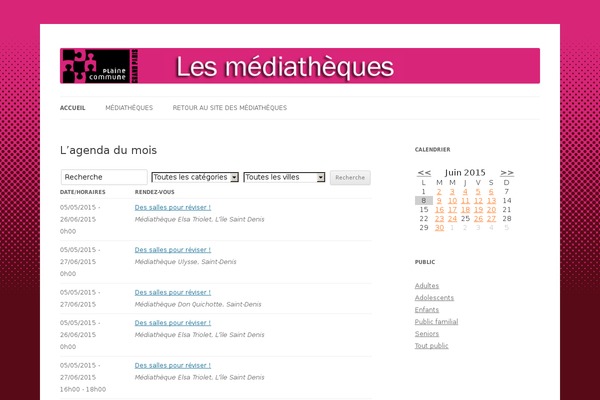
Task: Go to Retour au site des médiathèques
Action: [x=230, y=108]
